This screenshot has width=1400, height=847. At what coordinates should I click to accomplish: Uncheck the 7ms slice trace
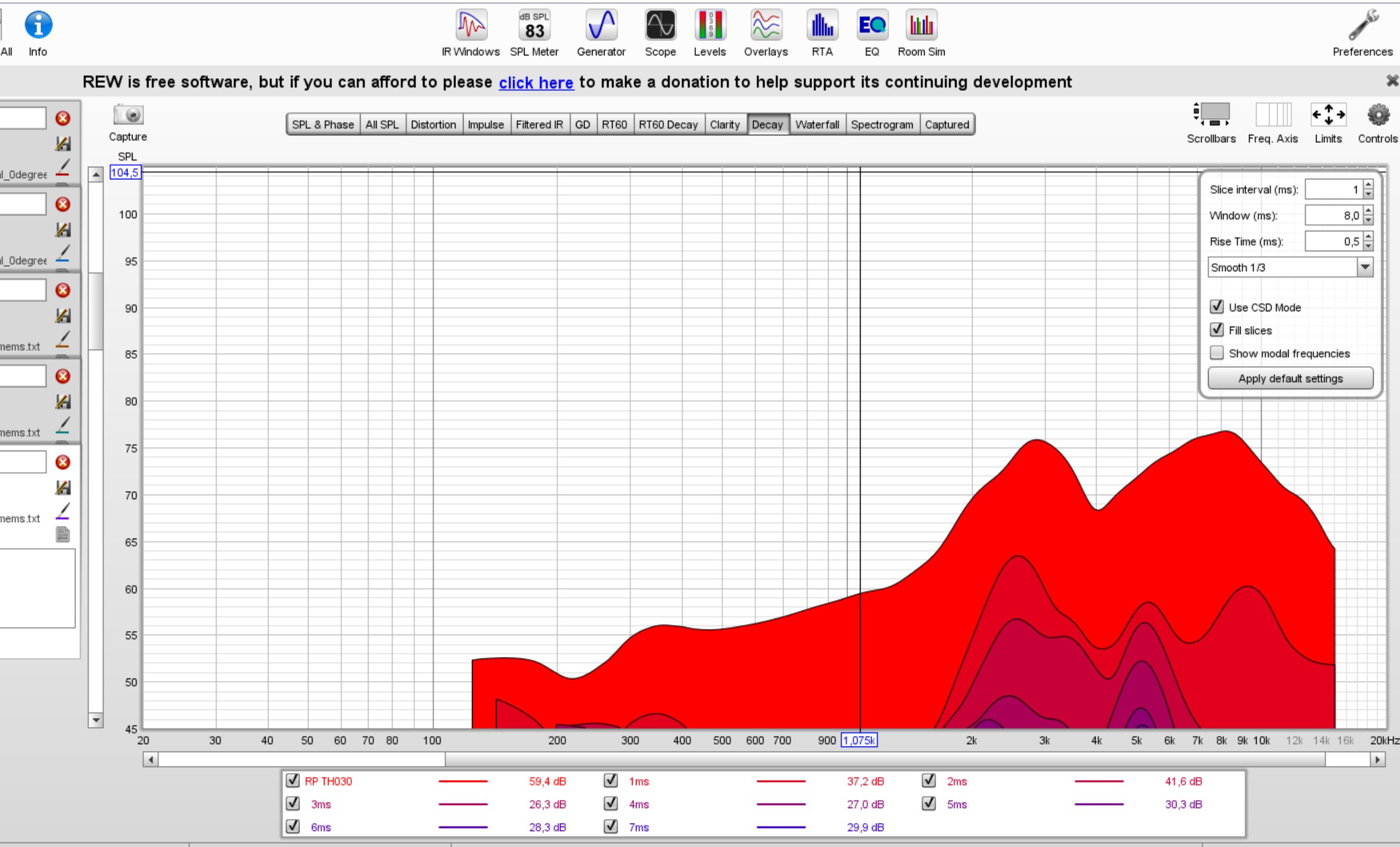(x=610, y=826)
